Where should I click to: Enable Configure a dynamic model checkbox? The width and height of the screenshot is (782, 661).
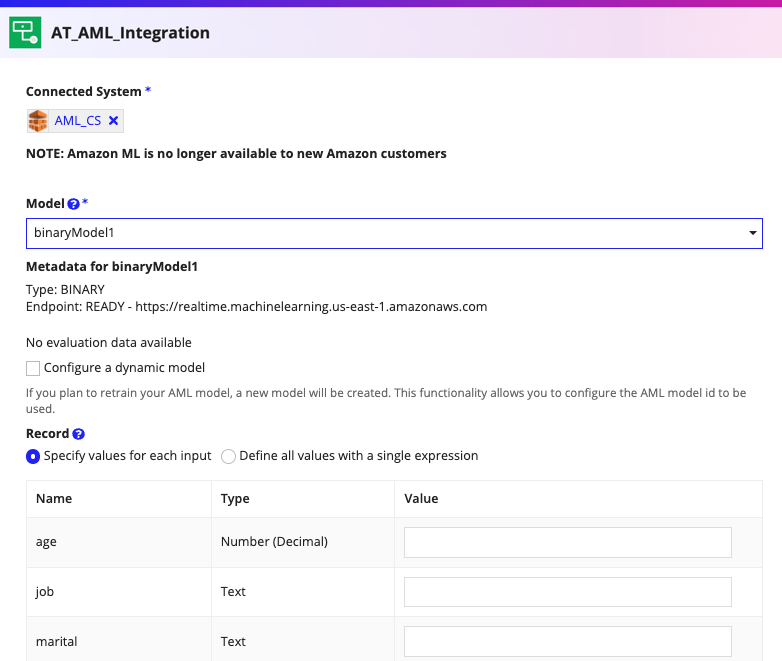[x=33, y=368]
